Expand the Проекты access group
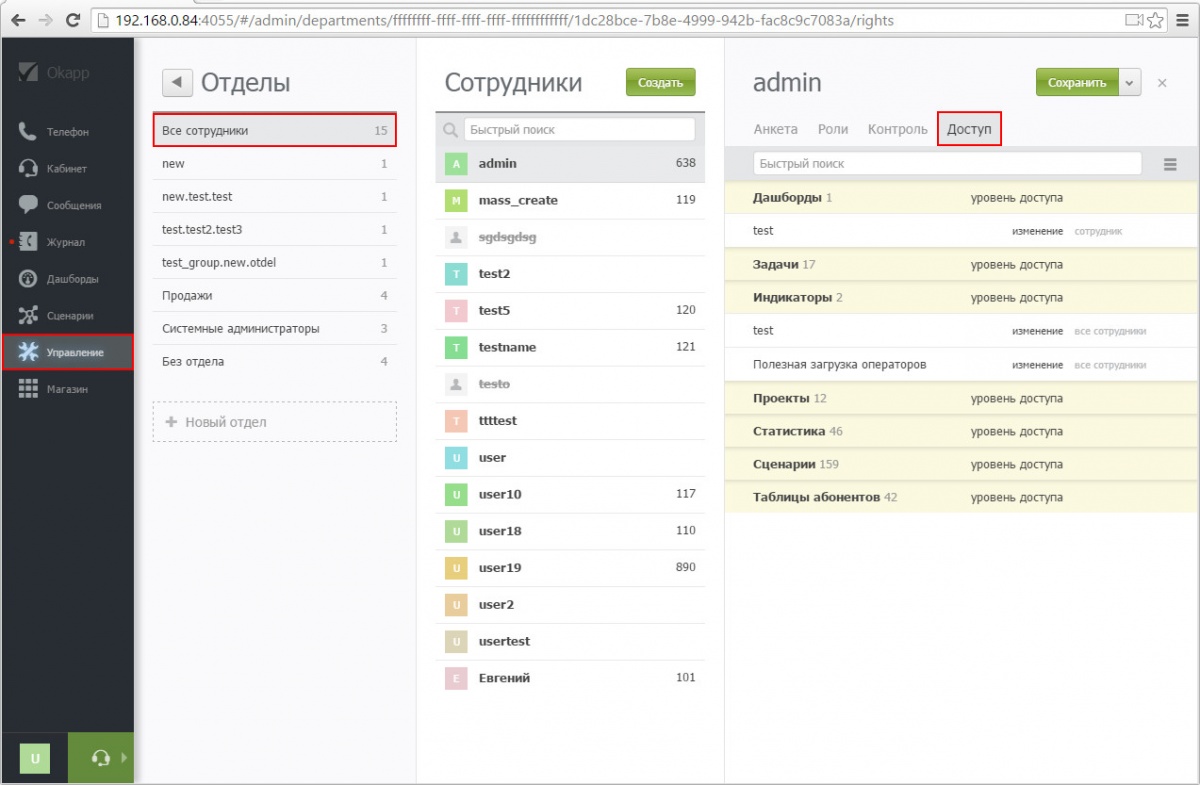This screenshot has width=1200, height=785. (x=780, y=398)
